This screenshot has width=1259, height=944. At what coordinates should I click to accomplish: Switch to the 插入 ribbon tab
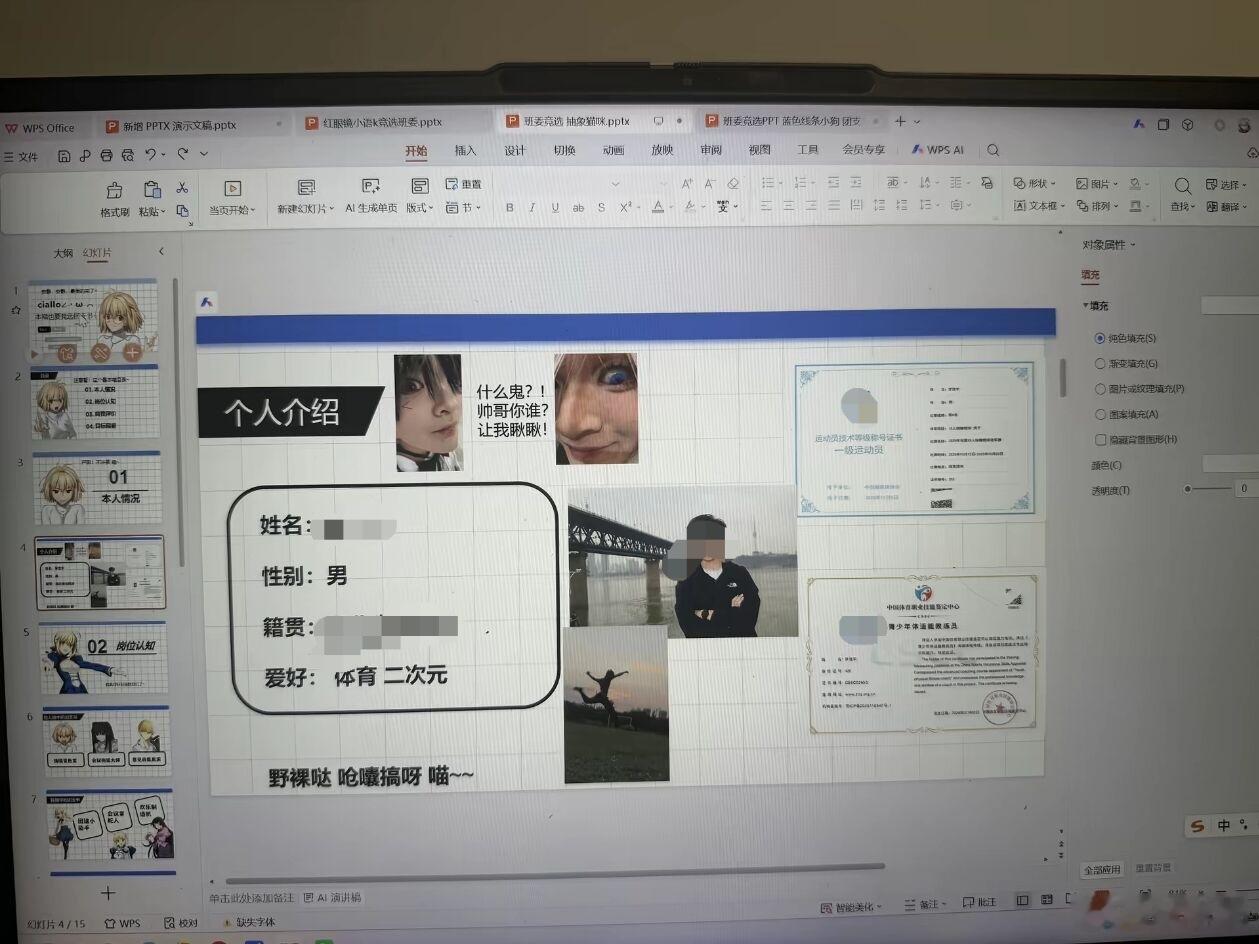tap(466, 150)
